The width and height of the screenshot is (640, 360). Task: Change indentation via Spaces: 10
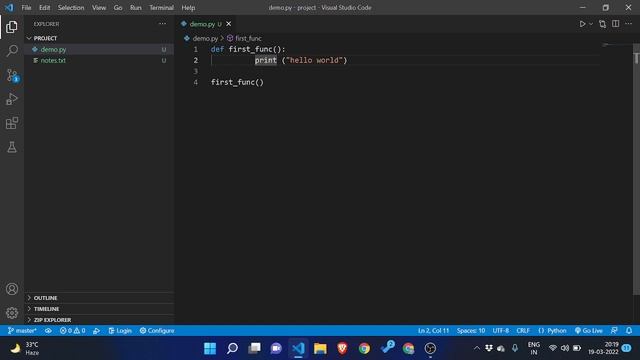coord(471,331)
